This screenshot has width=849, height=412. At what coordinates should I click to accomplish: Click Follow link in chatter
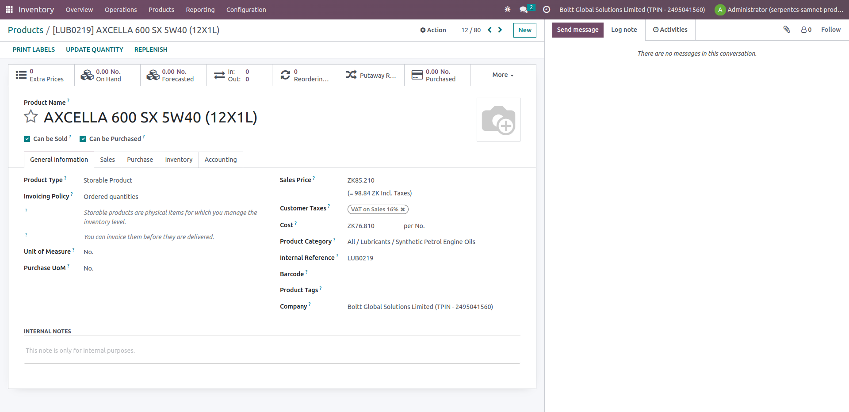point(831,30)
